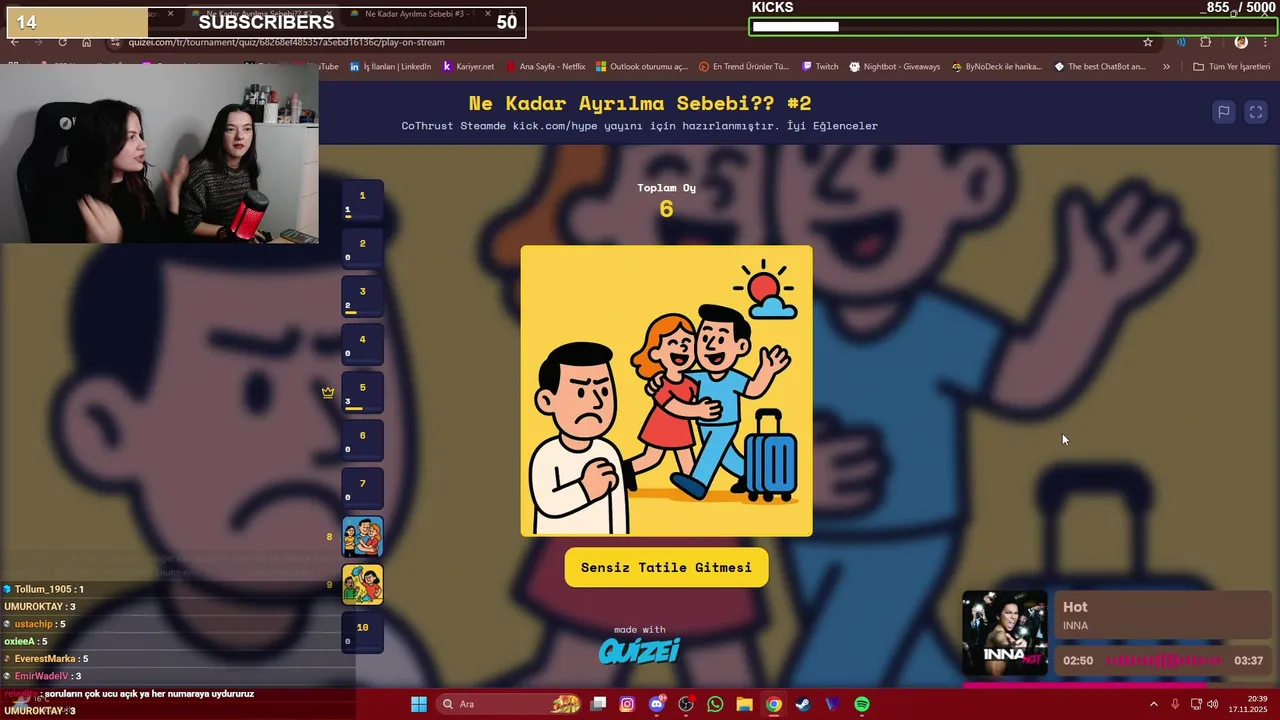Screen dimensions: 1280x720
Task: Open the thumbnail in slot 8
Action: click(x=363, y=537)
